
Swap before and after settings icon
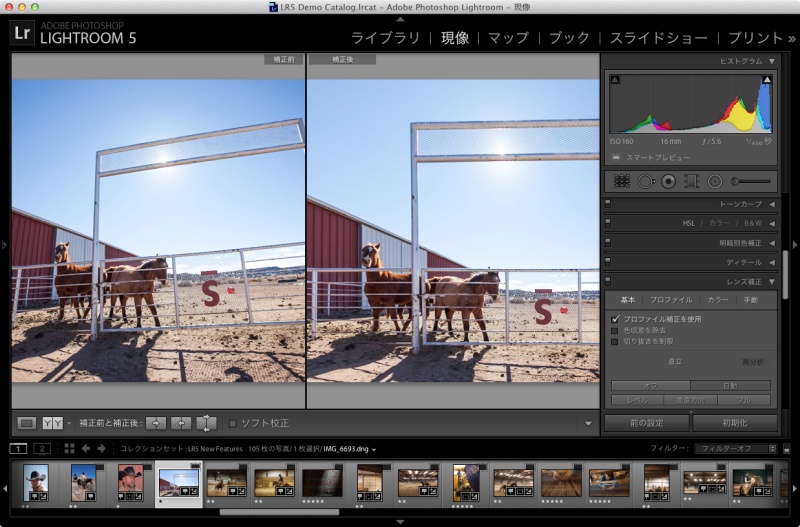click(x=206, y=423)
